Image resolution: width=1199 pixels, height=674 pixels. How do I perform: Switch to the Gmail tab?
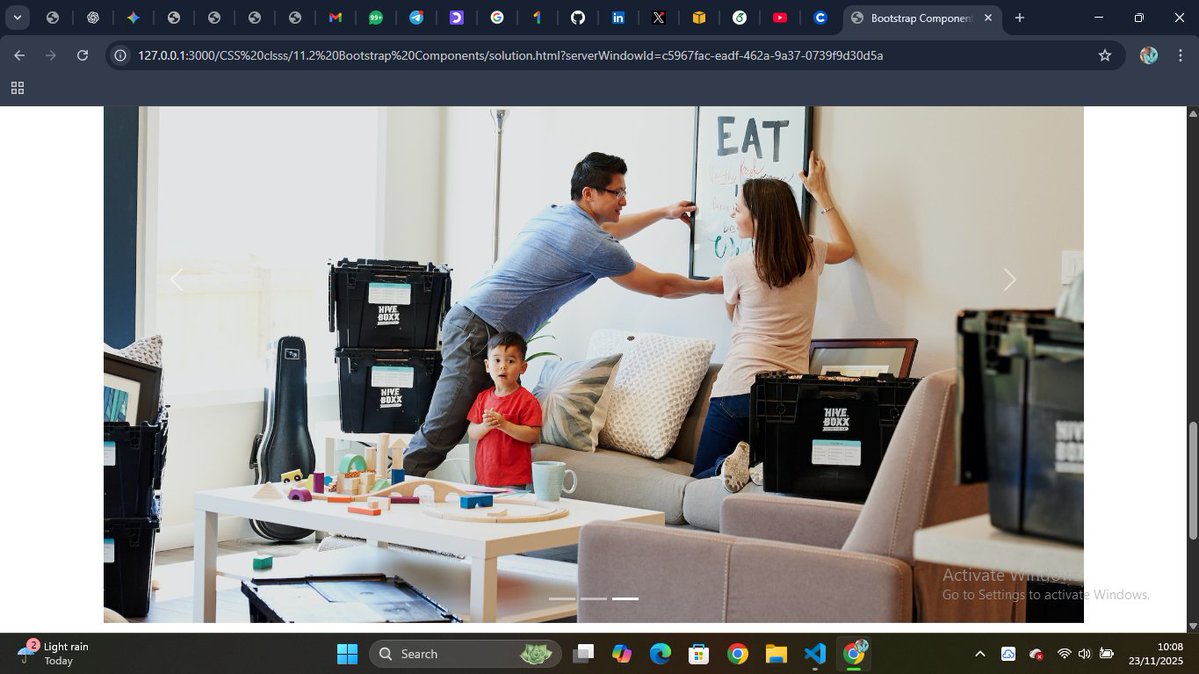pos(335,18)
